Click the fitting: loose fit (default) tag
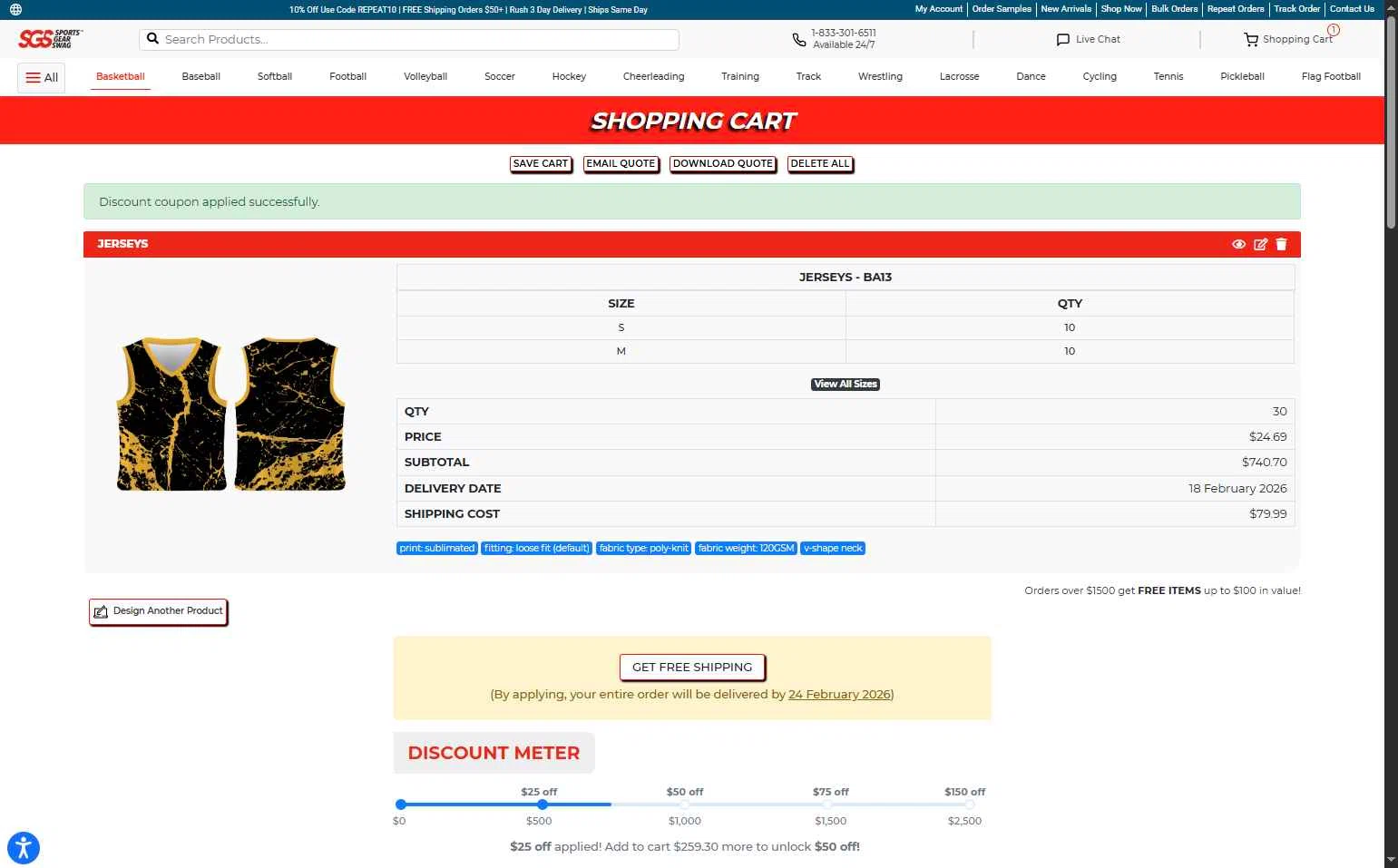 point(537,549)
